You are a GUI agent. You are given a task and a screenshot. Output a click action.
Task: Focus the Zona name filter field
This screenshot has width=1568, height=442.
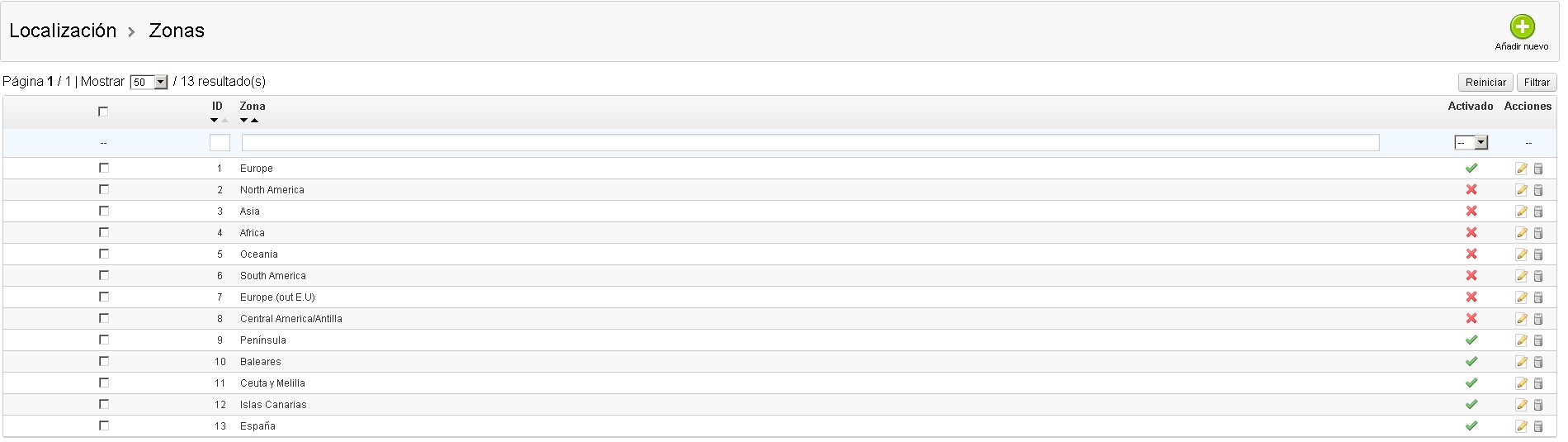click(x=810, y=143)
